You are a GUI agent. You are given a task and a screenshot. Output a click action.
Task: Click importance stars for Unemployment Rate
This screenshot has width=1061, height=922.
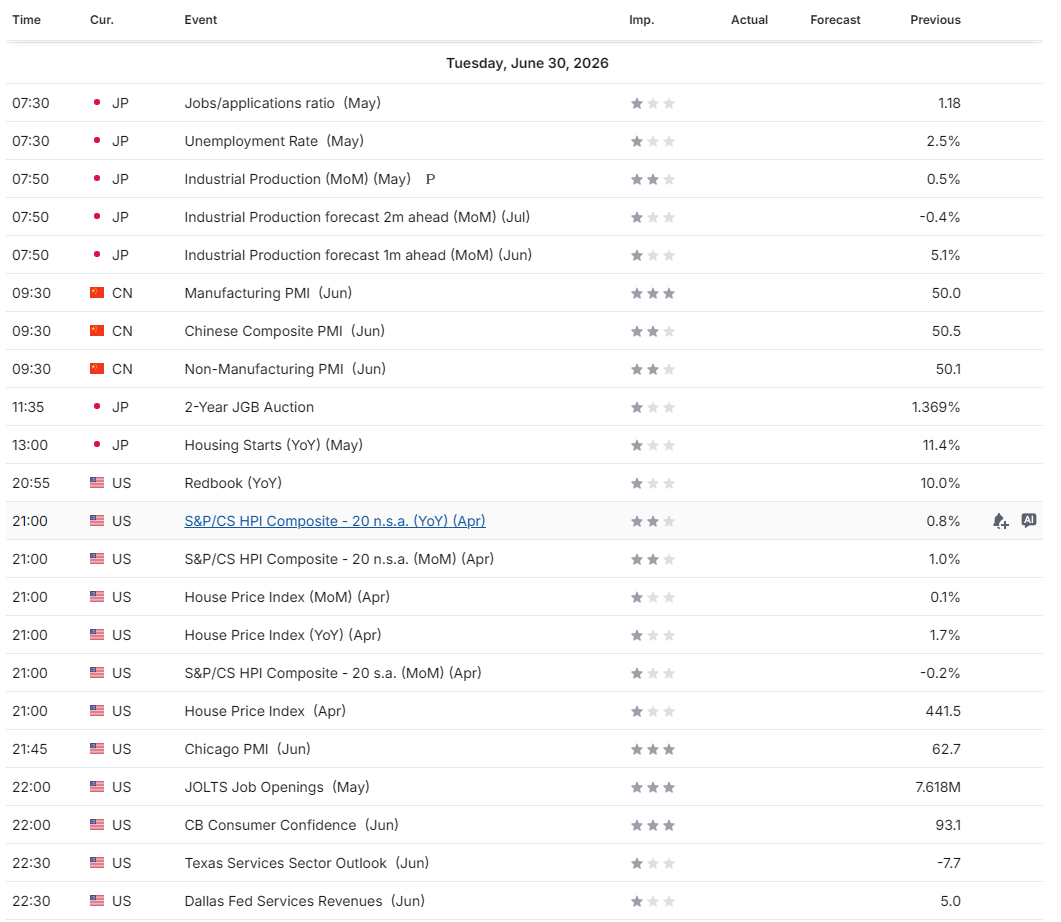coord(653,141)
